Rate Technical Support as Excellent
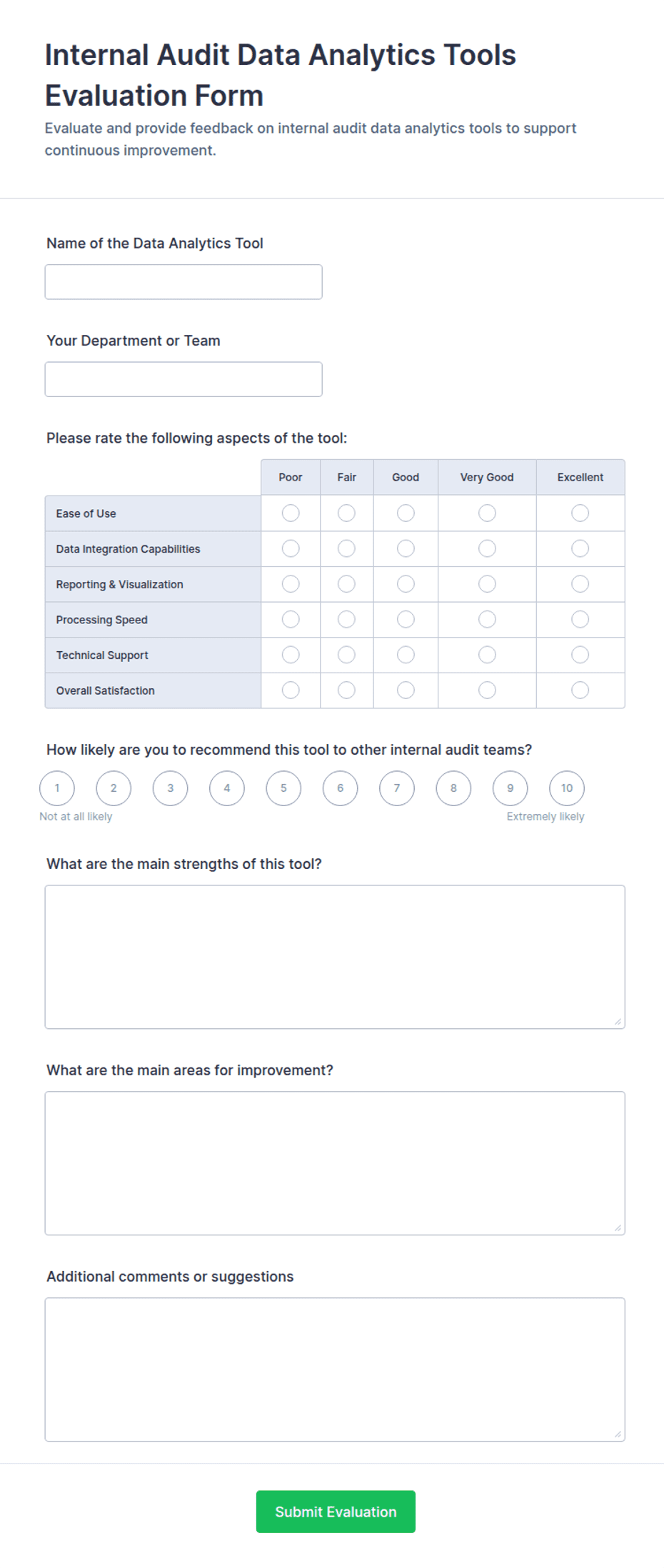This screenshot has width=664, height=1568. tap(580, 655)
